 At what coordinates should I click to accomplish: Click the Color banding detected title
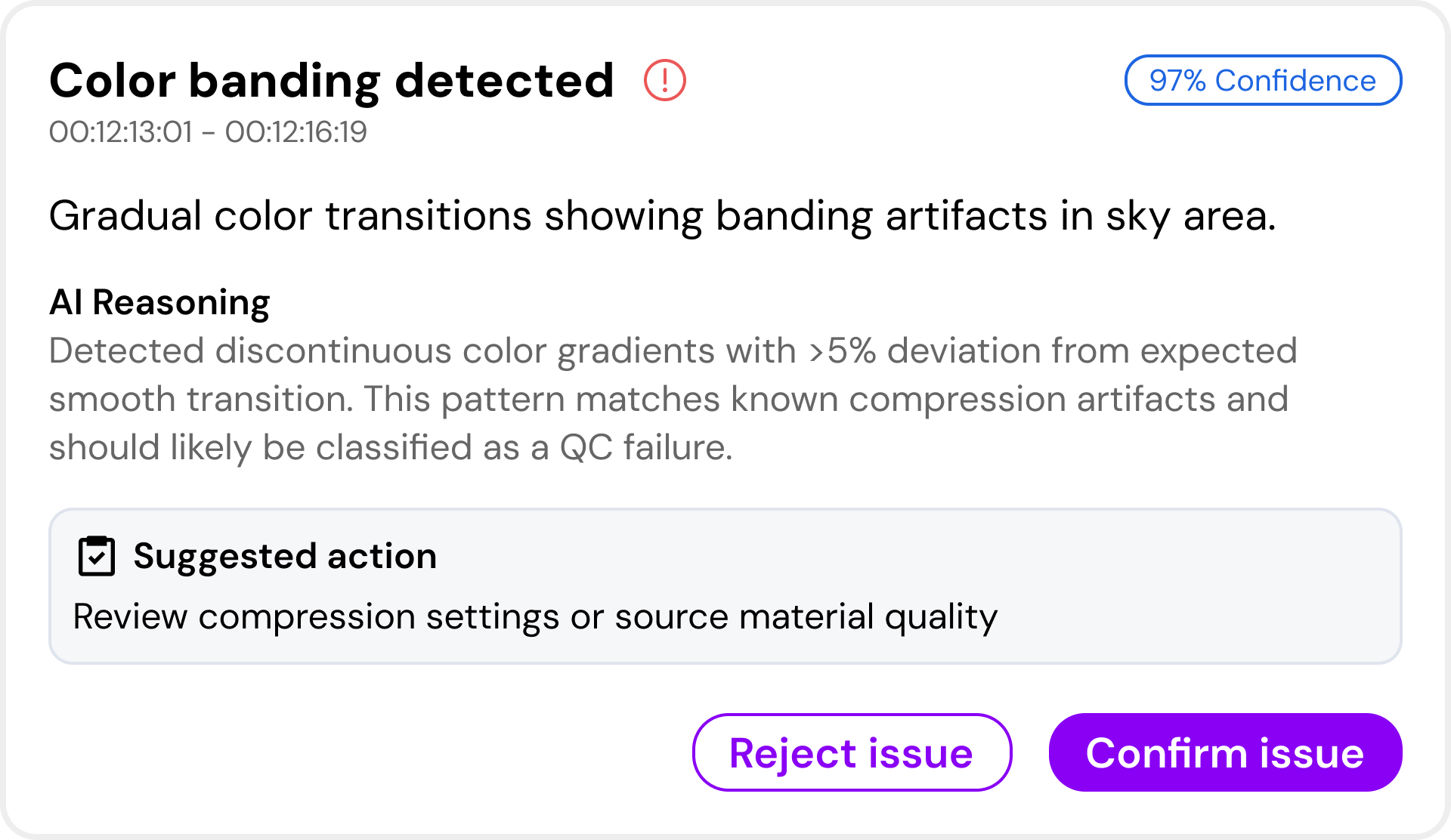(332, 81)
